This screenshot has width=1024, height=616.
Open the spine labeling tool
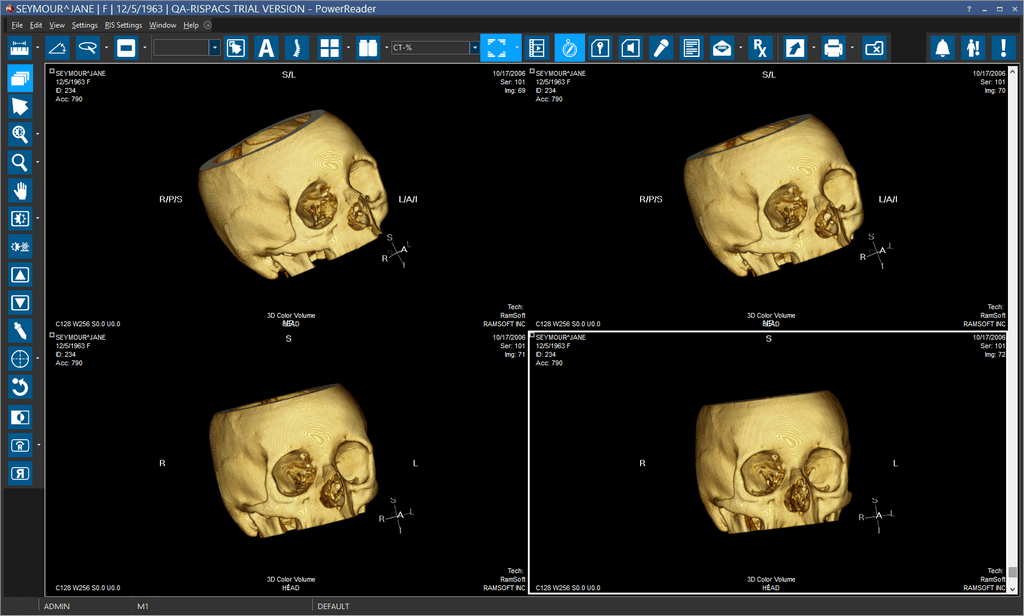pyautogui.click(x=295, y=47)
